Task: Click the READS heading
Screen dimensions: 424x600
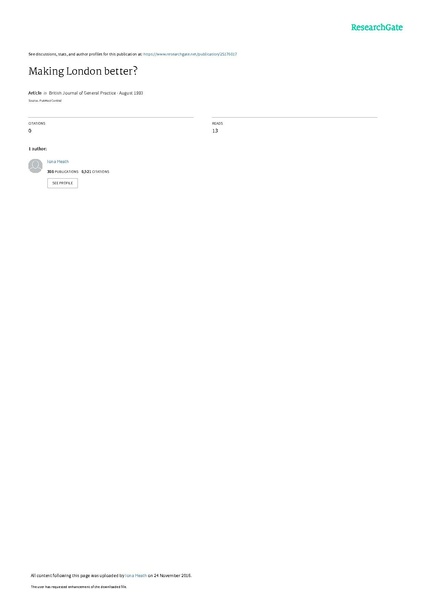Action: (x=217, y=124)
